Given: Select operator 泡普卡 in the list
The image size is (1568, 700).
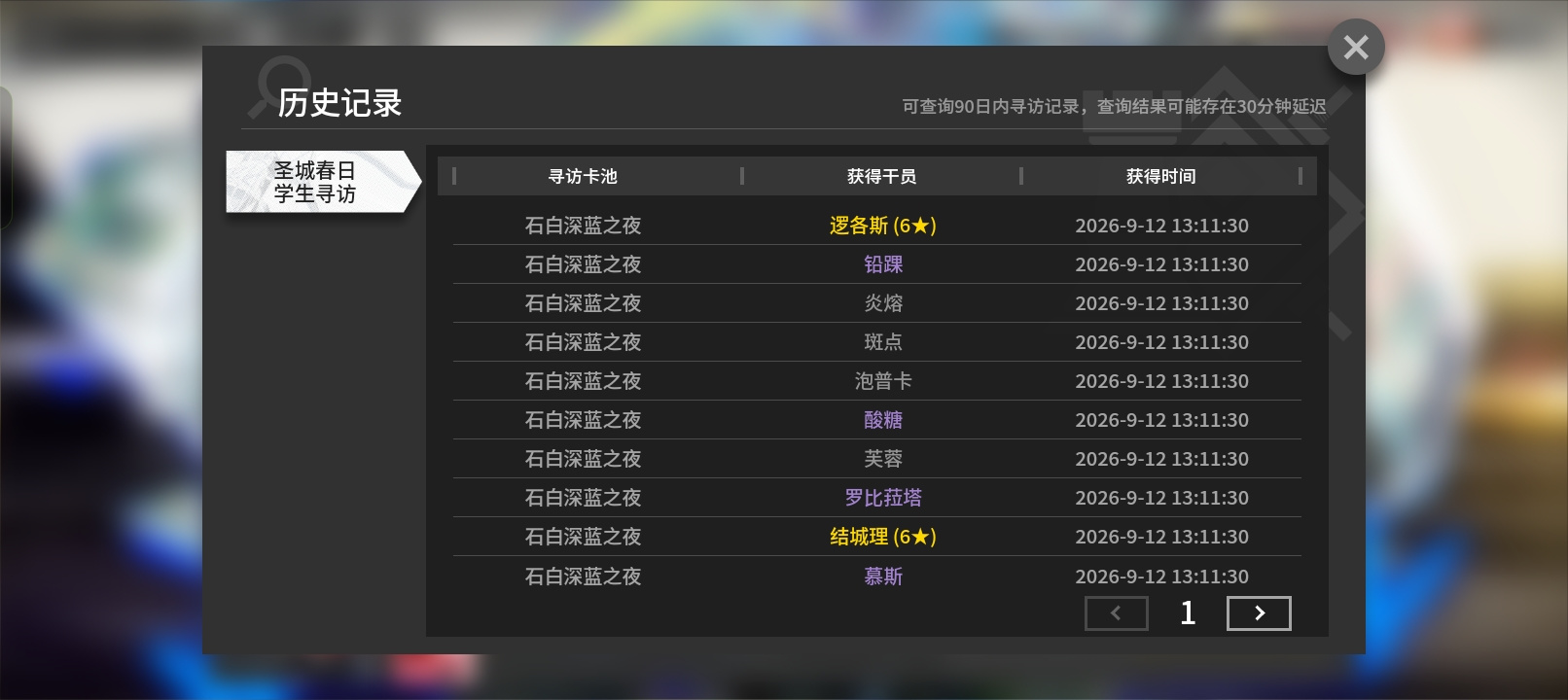Looking at the screenshot, I should pos(883,381).
